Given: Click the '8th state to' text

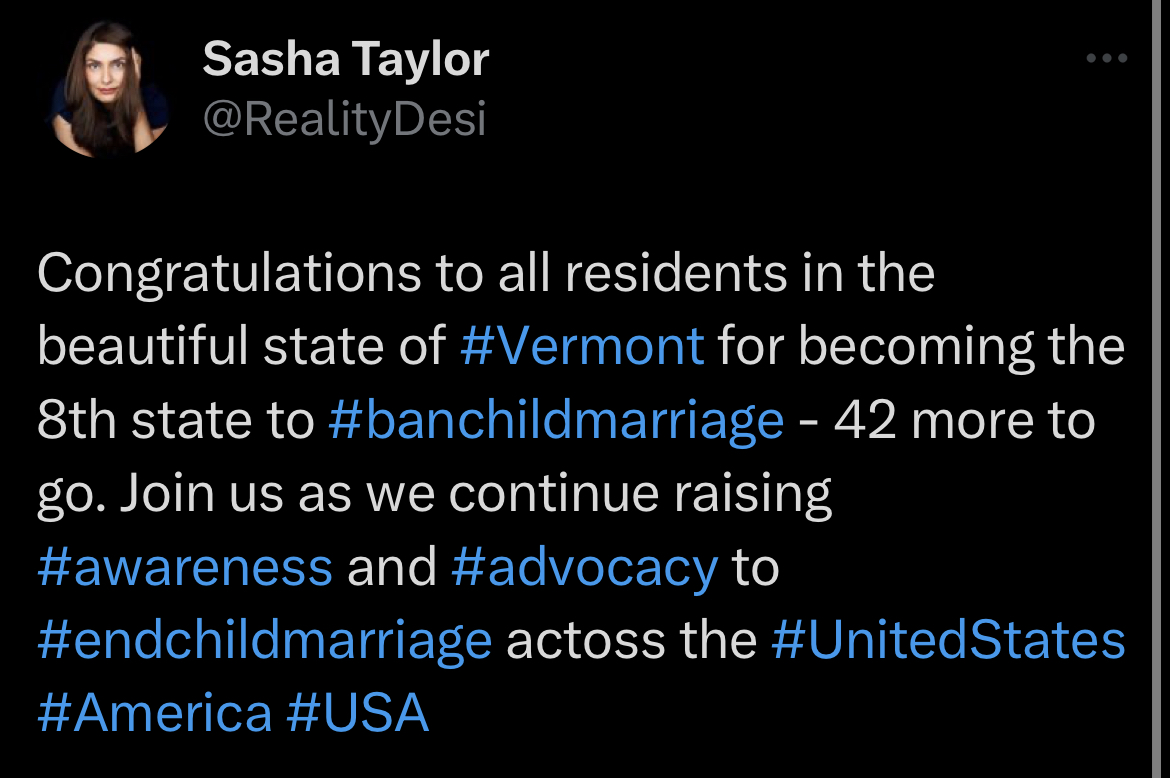Looking at the screenshot, I should coord(176,420).
